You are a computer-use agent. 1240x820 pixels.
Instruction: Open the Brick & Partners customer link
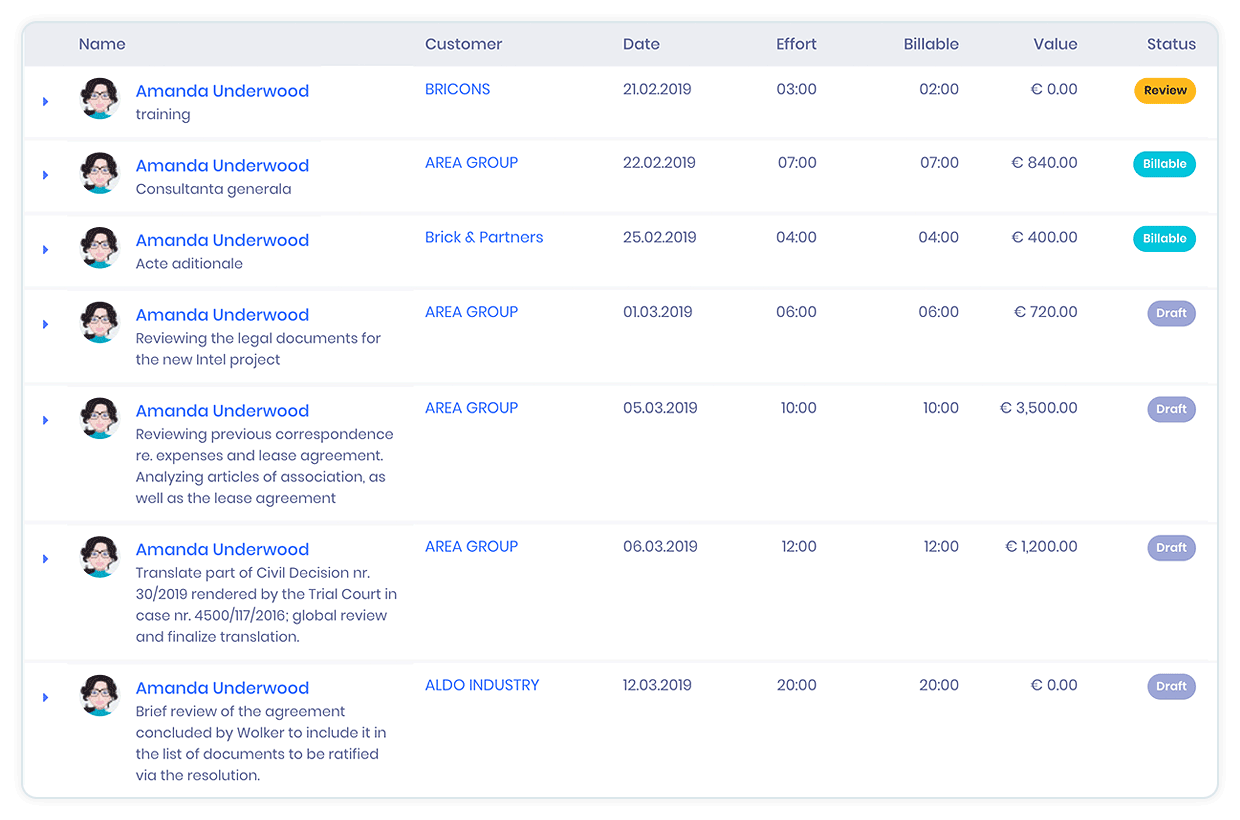pyautogui.click(x=484, y=237)
